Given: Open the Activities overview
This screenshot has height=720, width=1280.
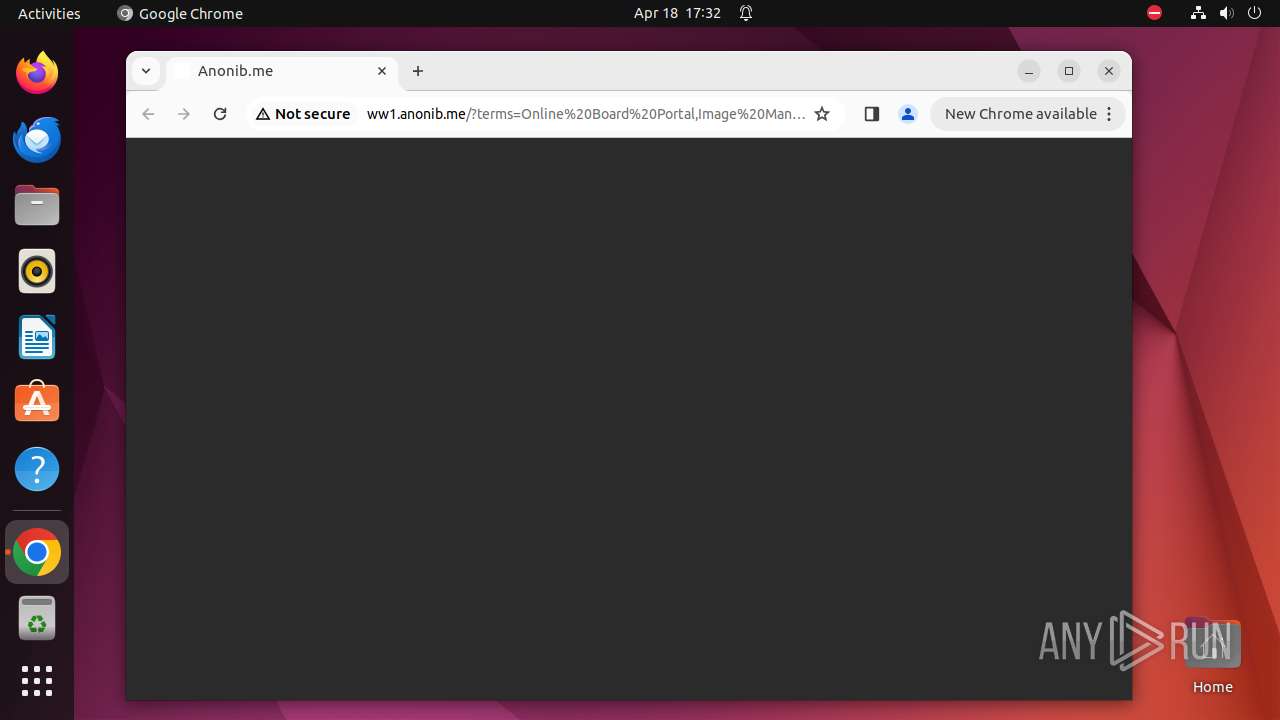Looking at the screenshot, I should [49, 13].
